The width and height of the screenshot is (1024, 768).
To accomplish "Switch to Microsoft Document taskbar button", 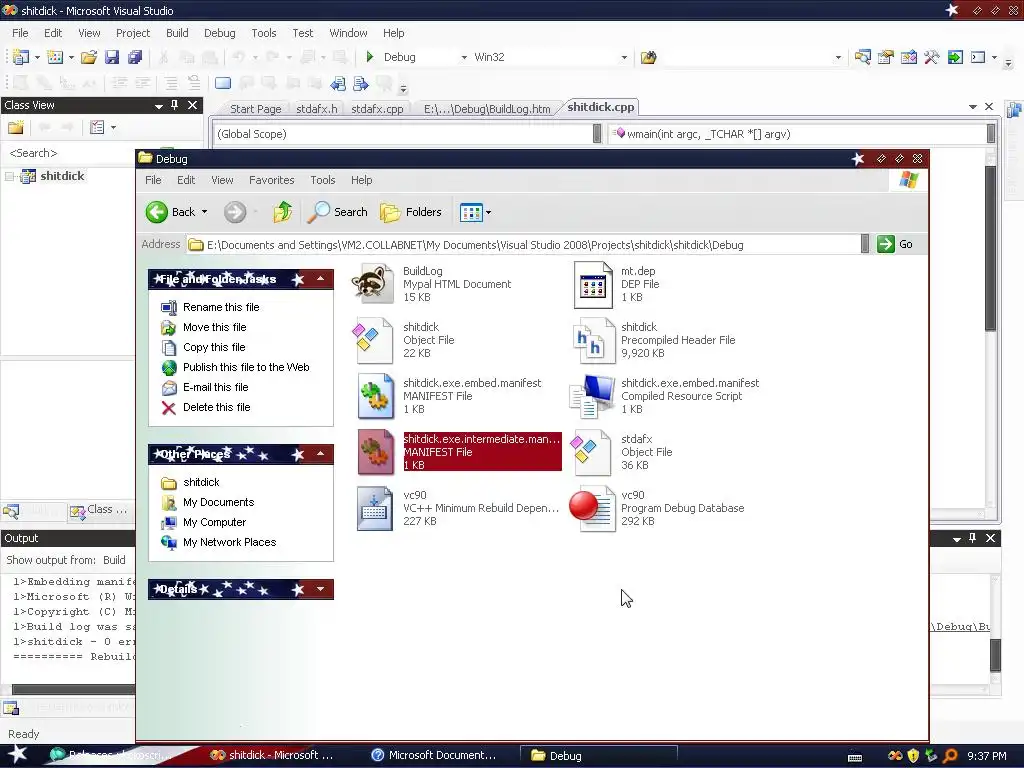I will (x=432, y=755).
